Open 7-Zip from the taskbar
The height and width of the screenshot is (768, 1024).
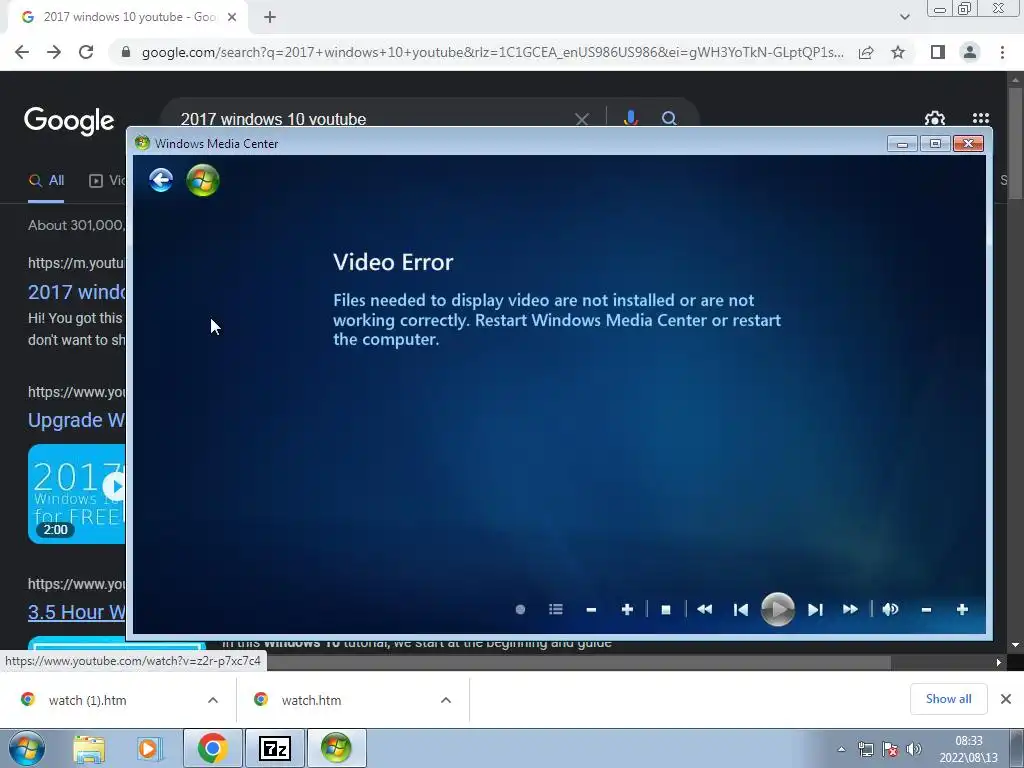(274, 748)
